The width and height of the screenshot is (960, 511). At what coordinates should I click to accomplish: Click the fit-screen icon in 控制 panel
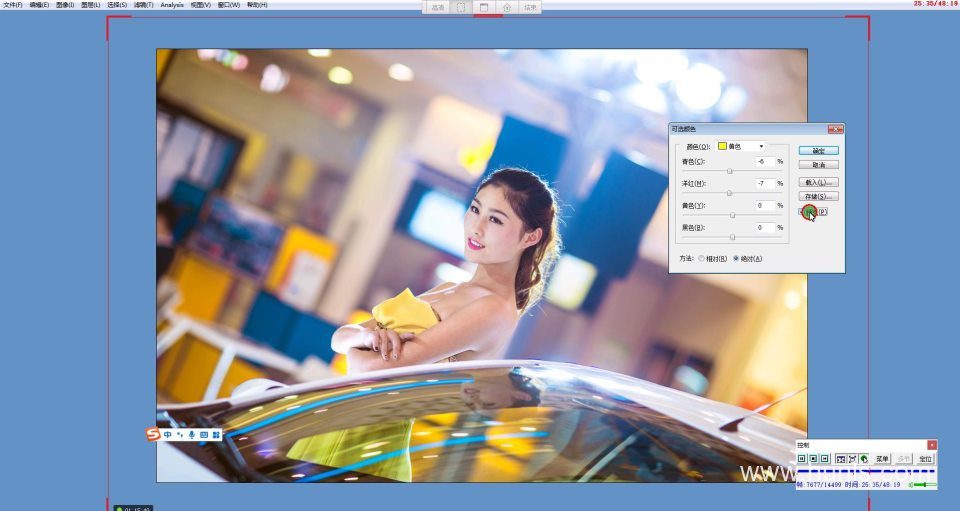[841, 458]
